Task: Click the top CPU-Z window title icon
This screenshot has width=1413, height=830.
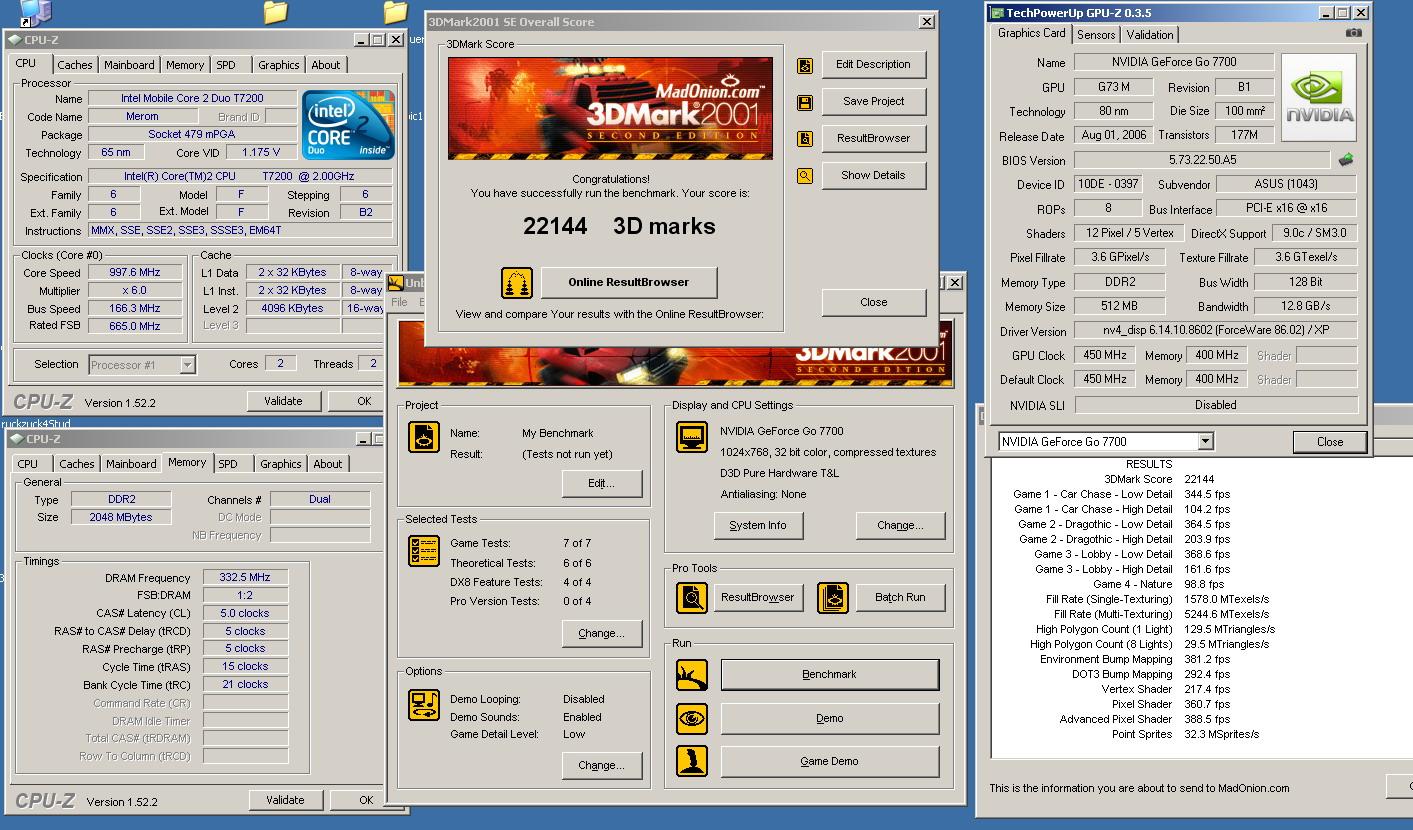Action: [14, 39]
